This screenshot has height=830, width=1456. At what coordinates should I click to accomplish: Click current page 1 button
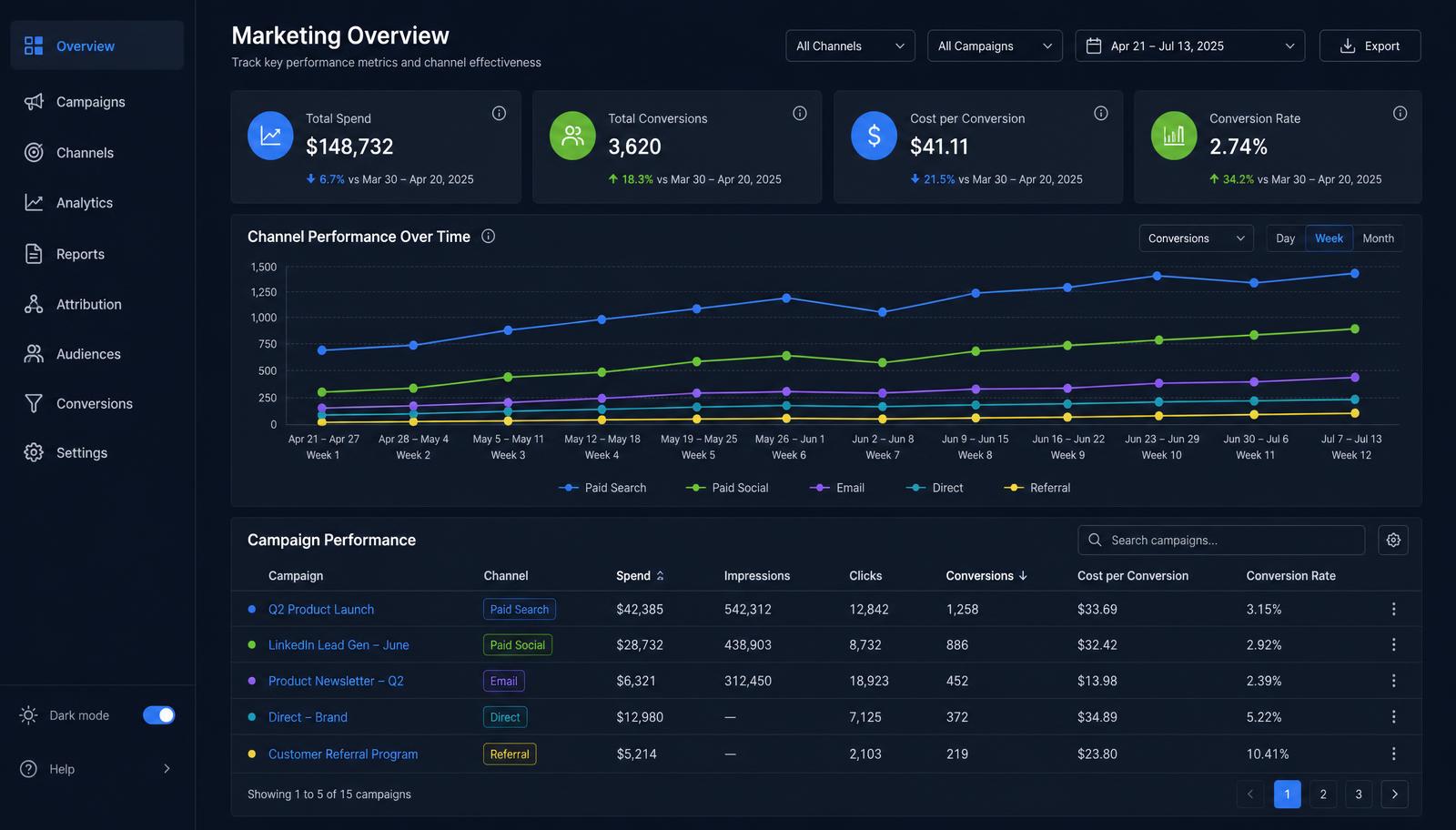point(1287,795)
